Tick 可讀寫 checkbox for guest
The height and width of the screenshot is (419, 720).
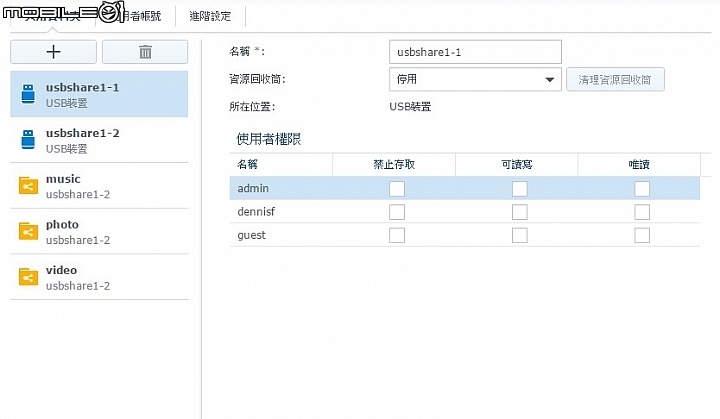519,235
